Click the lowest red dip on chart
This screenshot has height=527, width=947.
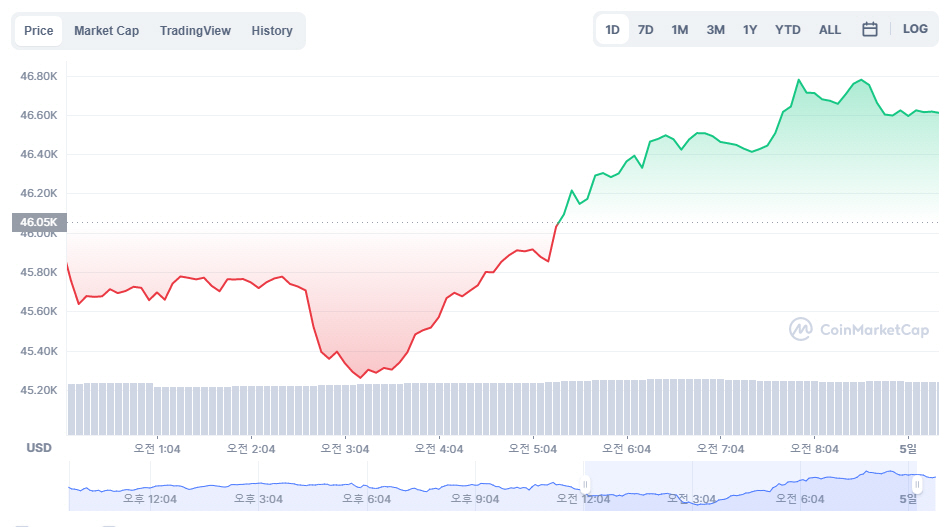[x=361, y=377]
